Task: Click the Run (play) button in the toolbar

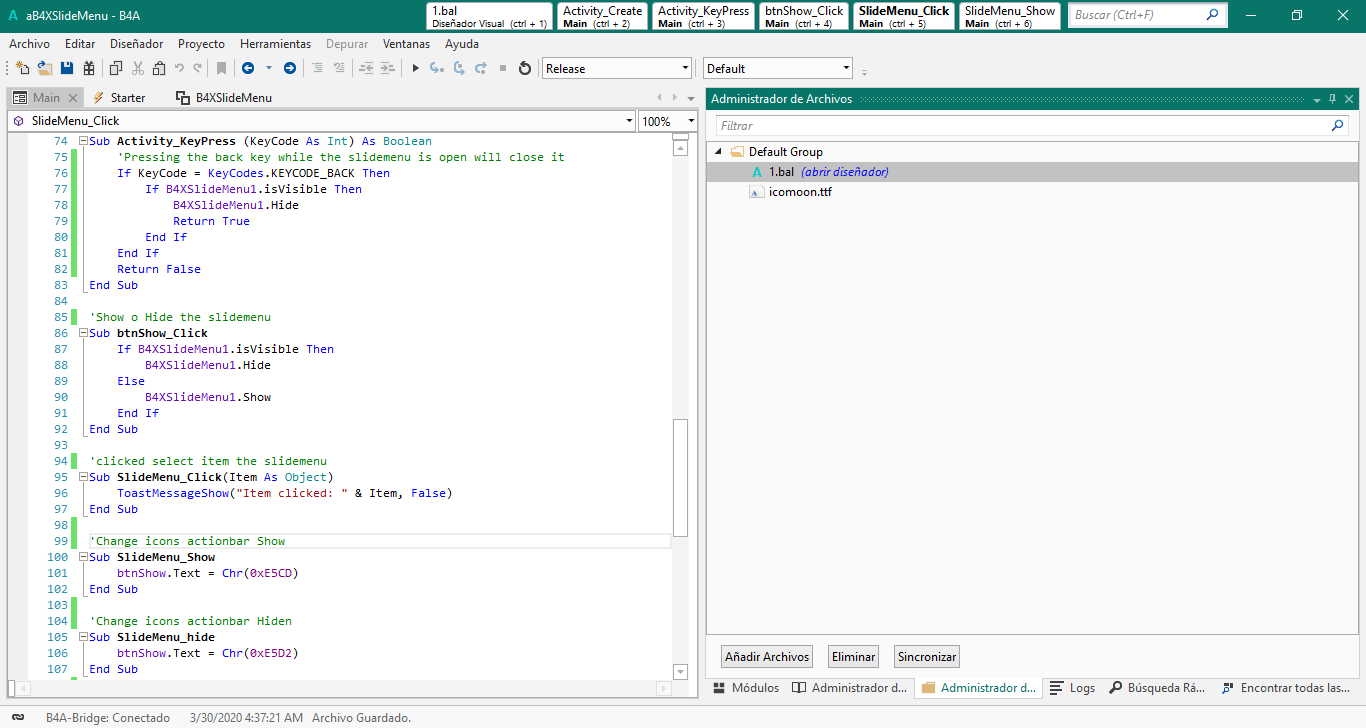Action: click(416, 68)
